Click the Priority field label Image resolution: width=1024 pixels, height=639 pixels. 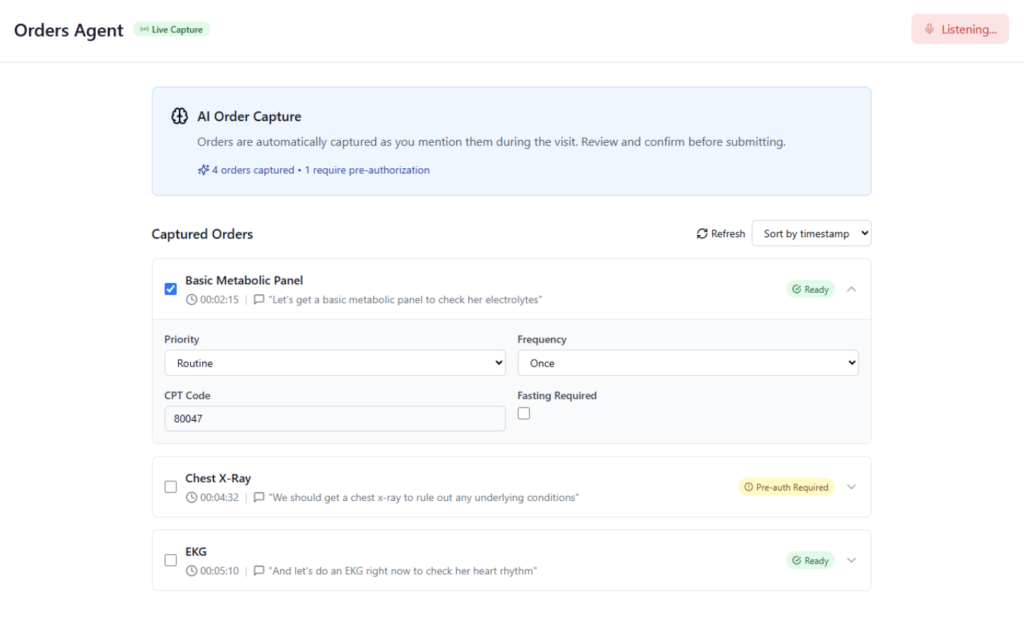(x=182, y=339)
